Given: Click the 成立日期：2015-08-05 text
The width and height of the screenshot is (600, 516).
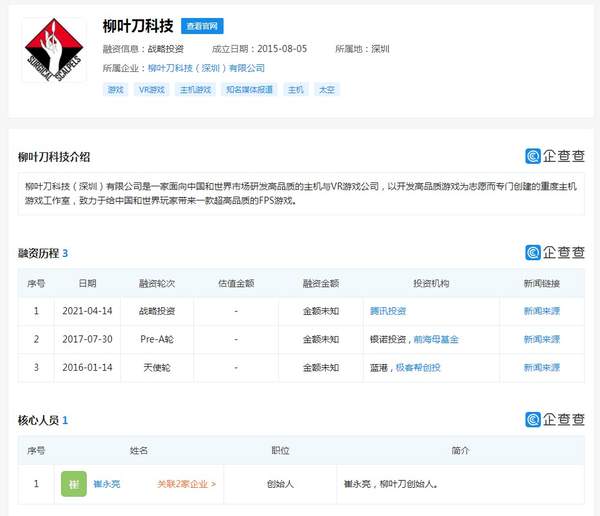Looking at the screenshot, I should tap(259, 49).
